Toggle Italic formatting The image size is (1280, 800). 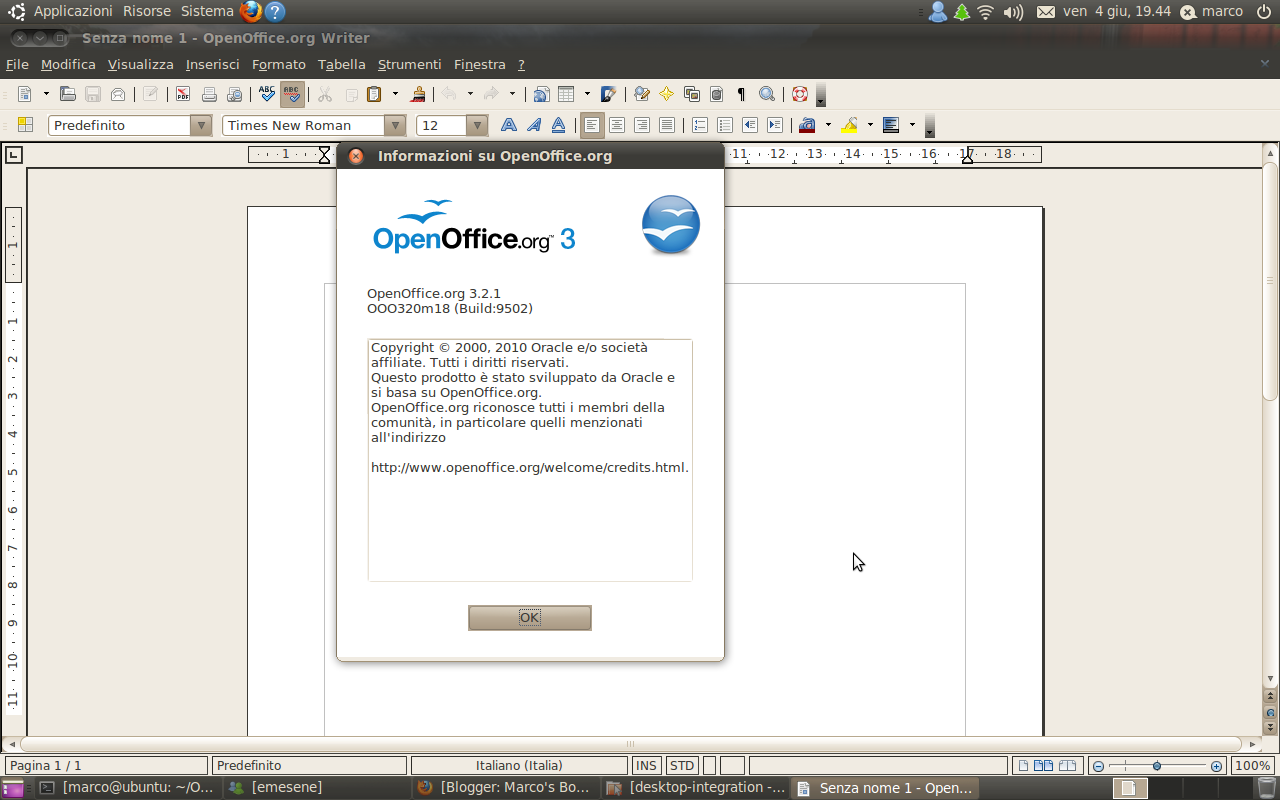click(x=534, y=125)
